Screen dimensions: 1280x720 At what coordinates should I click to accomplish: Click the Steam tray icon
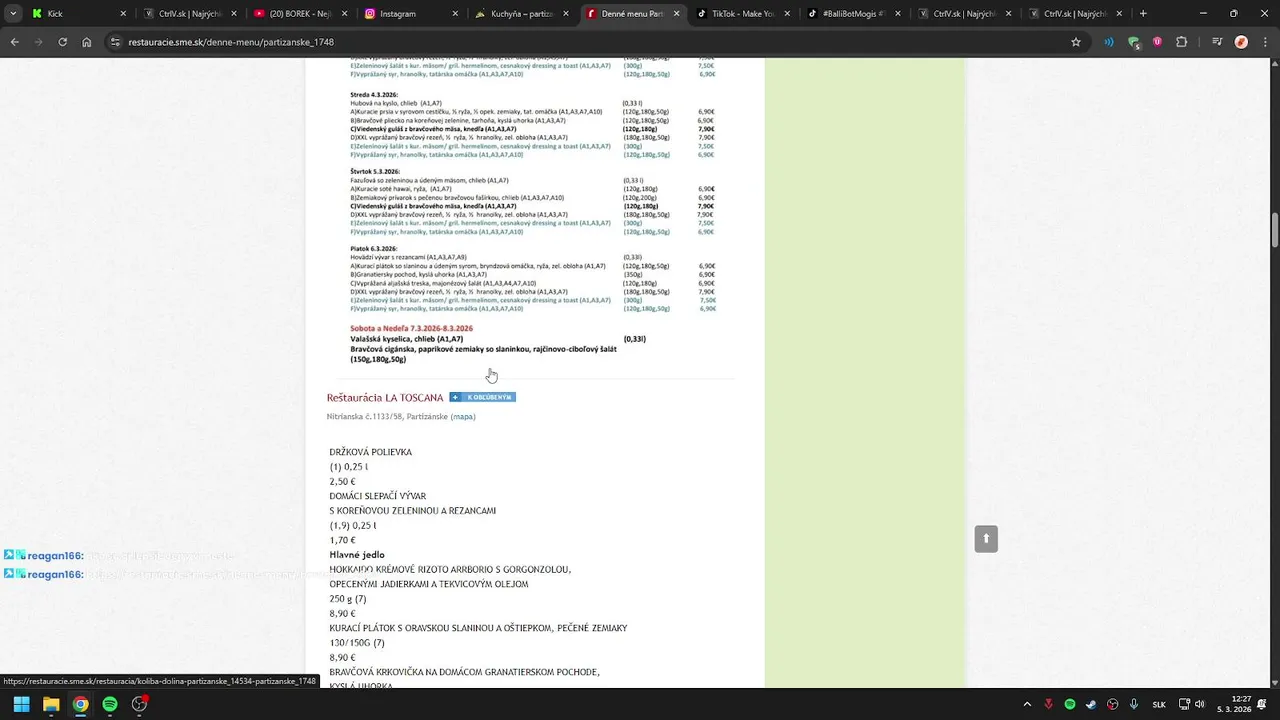[x=1091, y=704]
